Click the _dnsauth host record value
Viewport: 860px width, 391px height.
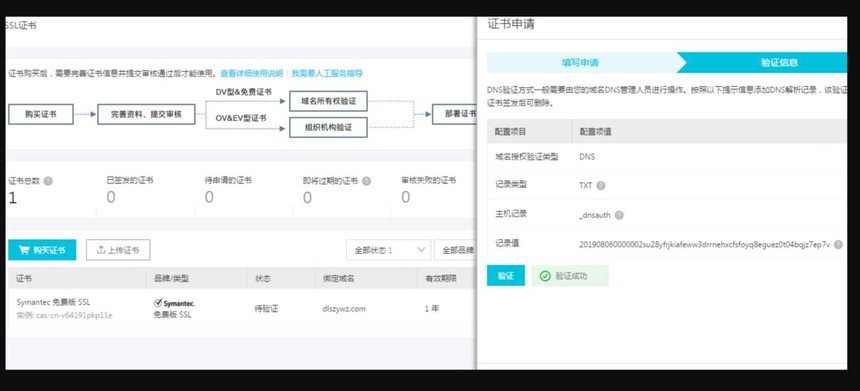pyautogui.click(x=595, y=216)
